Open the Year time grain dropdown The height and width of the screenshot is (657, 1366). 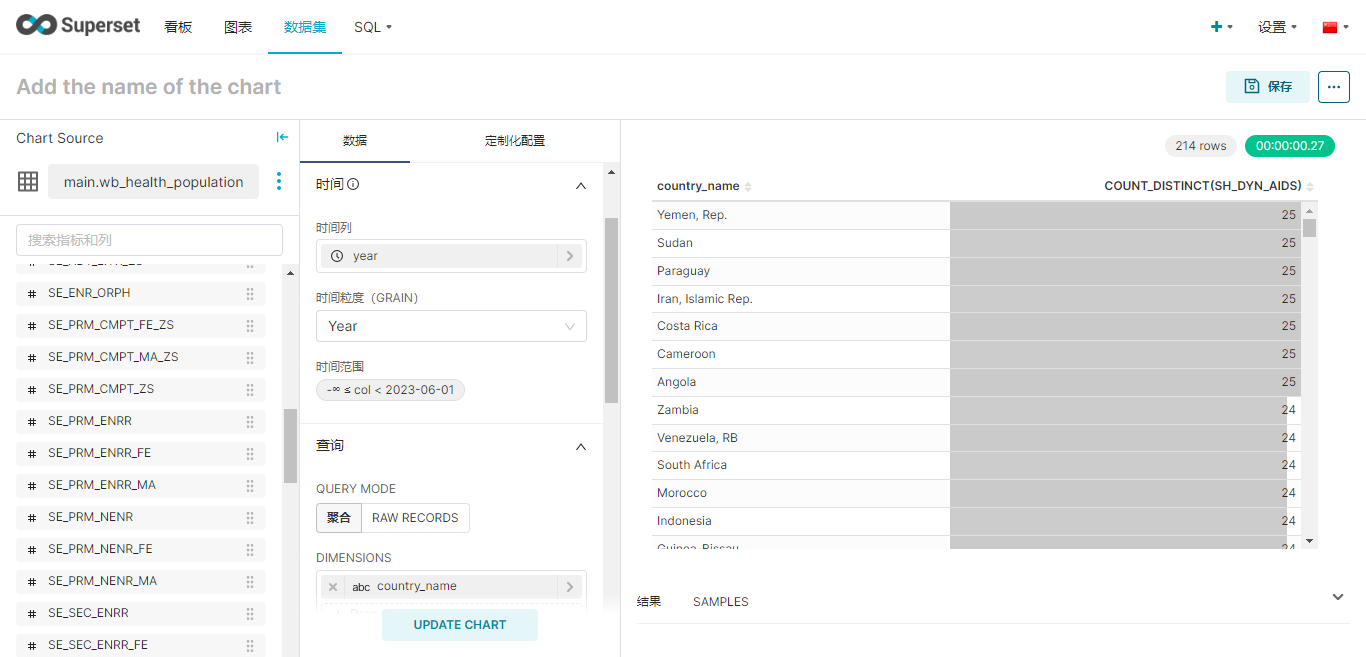(x=451, y=326)
